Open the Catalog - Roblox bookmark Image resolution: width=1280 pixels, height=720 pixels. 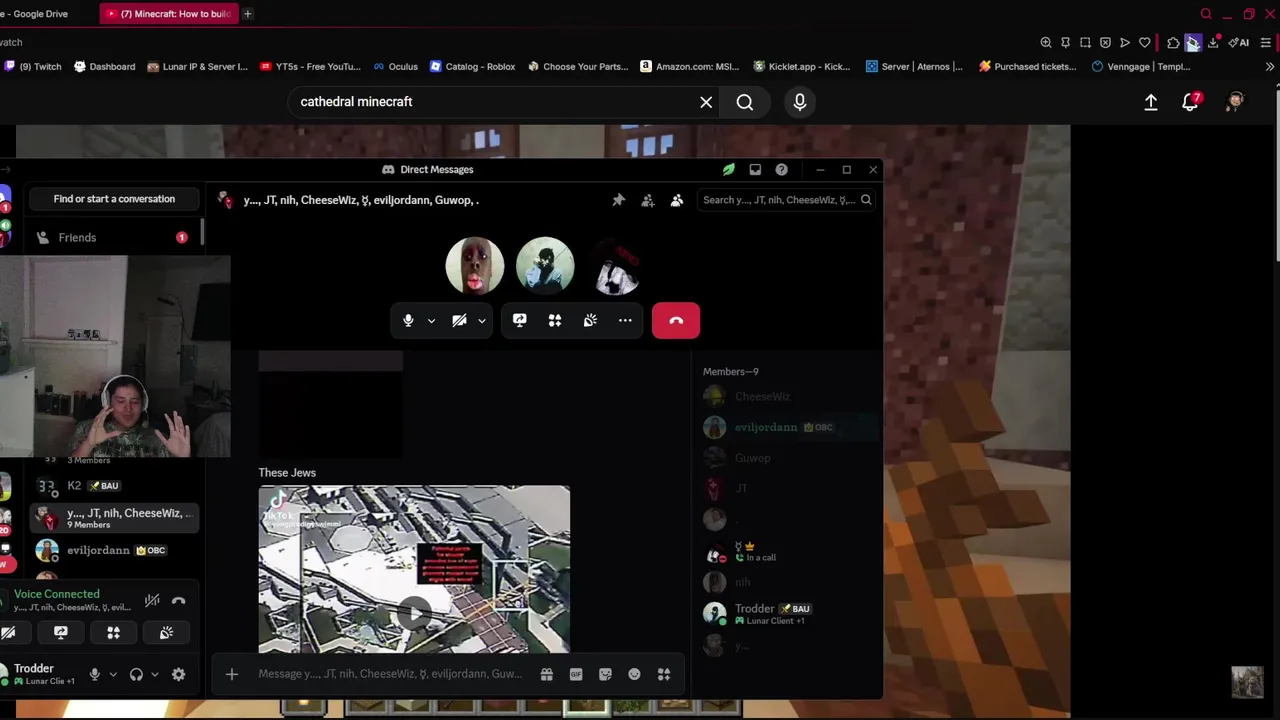tap(472, 67)
